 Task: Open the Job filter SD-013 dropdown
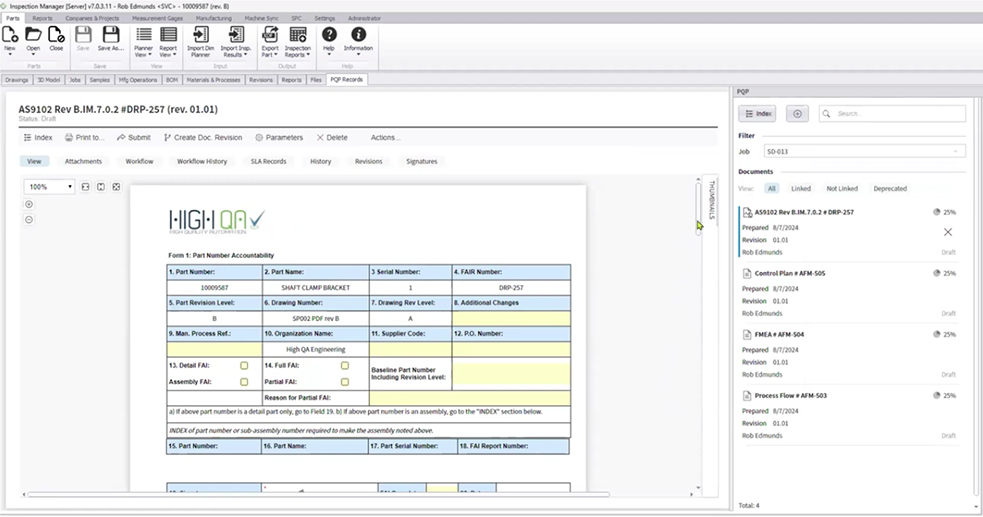(864, 152)
